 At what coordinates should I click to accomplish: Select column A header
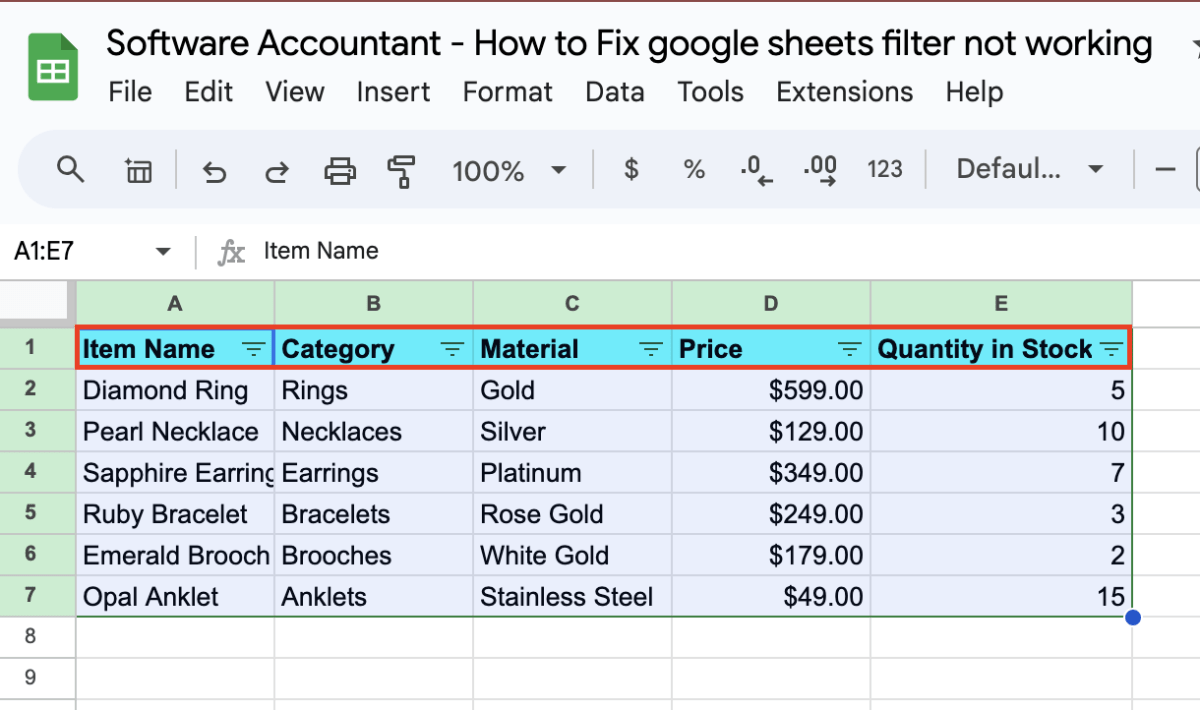(175, 303)
